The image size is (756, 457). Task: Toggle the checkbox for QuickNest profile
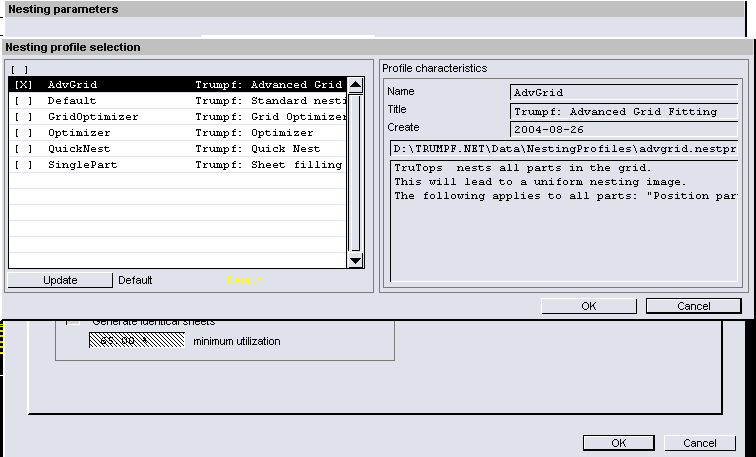(23, 148)
